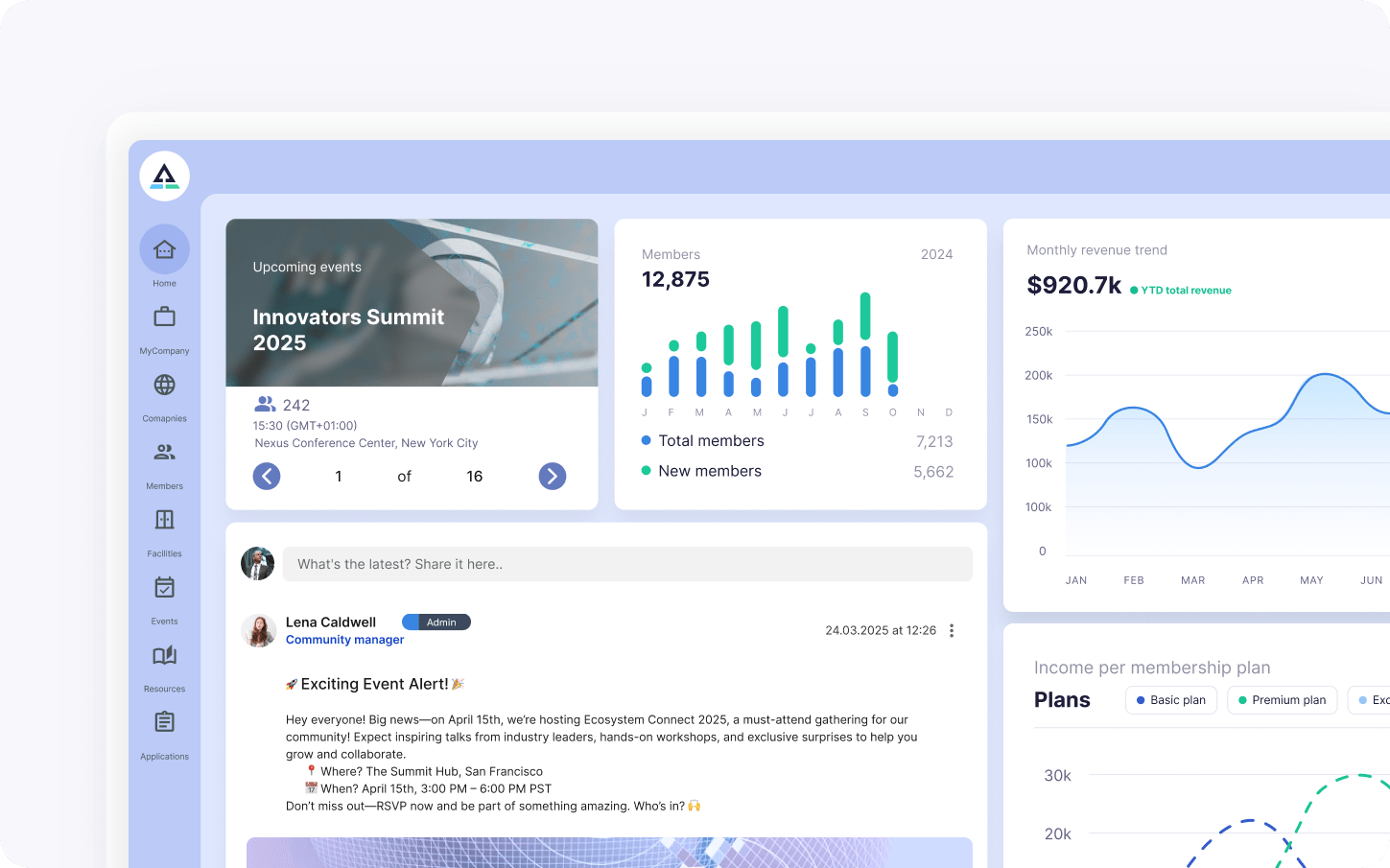
Task: Click the Resources menu label
Action: point(164,689)
